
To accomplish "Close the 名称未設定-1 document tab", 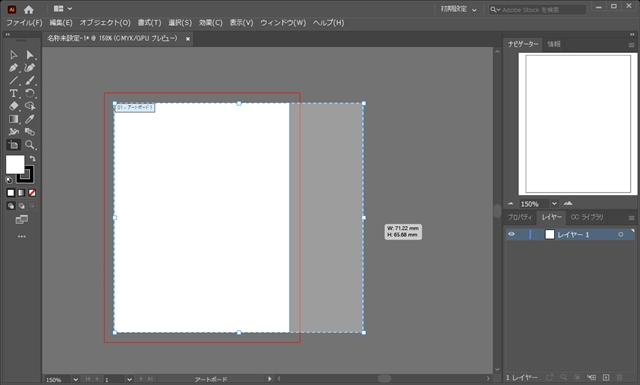I will (x=188, y=39).
